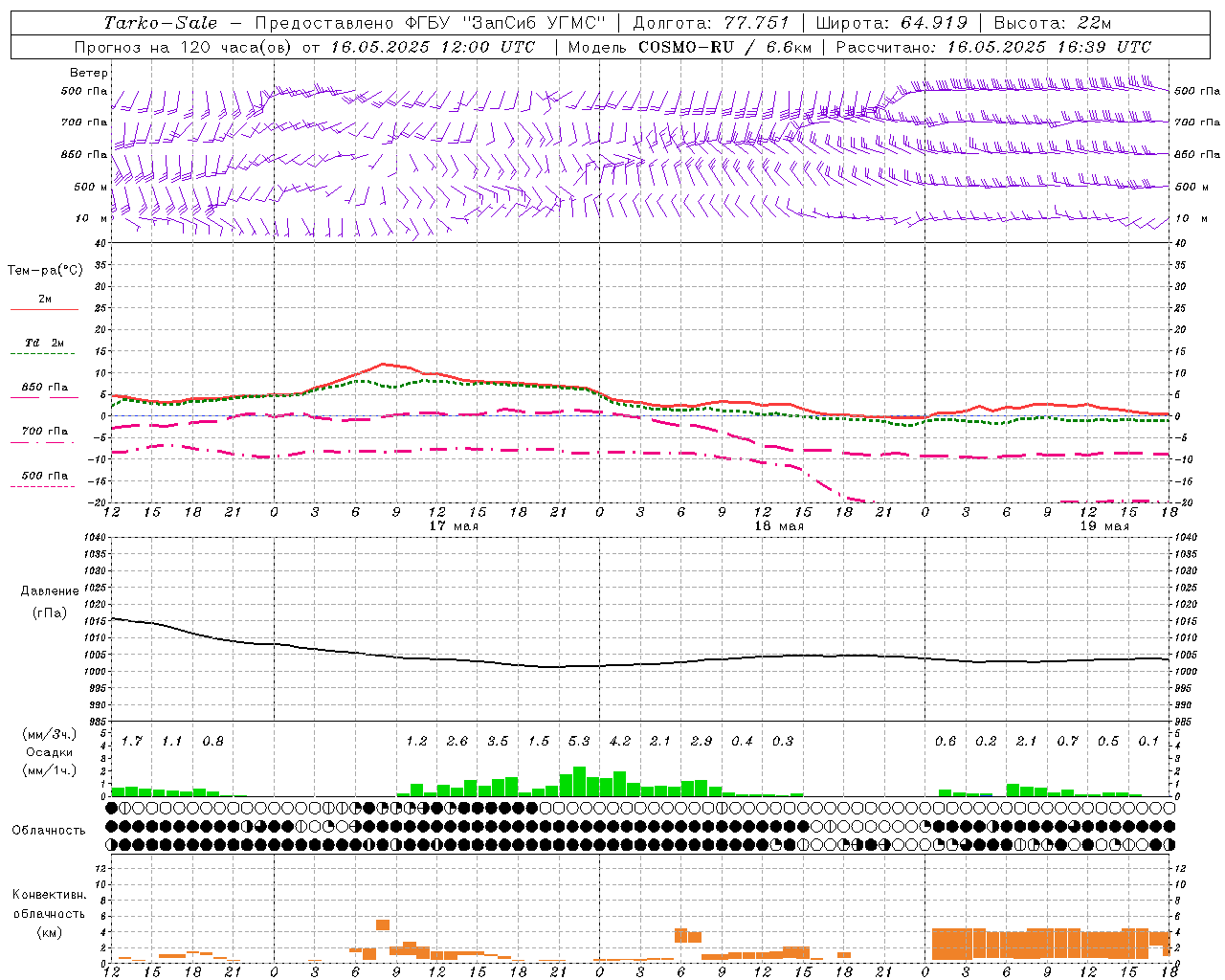This screenshot has width=1225, height=980.
Task: Click the "17 мая" date label
Action: (x=454, y=526)
